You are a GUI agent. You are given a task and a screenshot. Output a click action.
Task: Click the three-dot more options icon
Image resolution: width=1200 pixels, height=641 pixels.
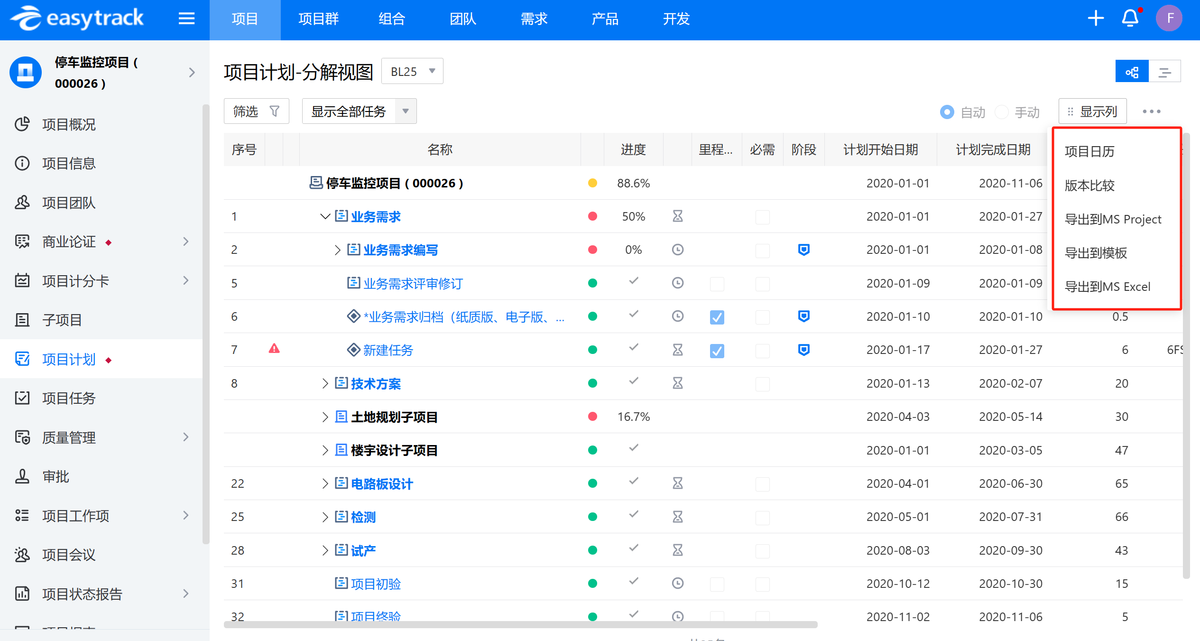tap(1152, 112)
